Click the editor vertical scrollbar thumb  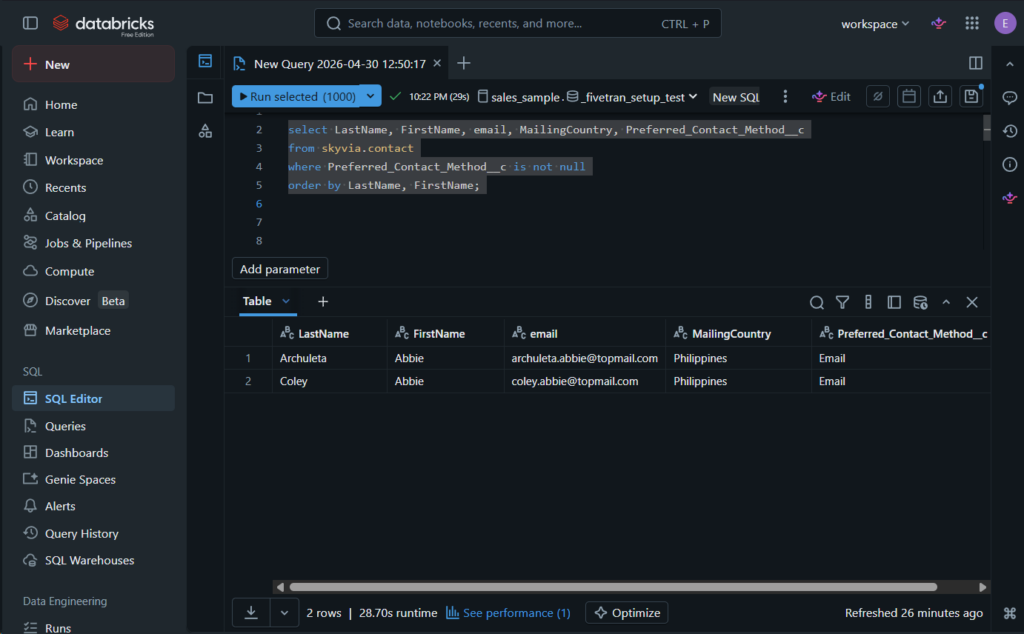[x=986, y=128]
